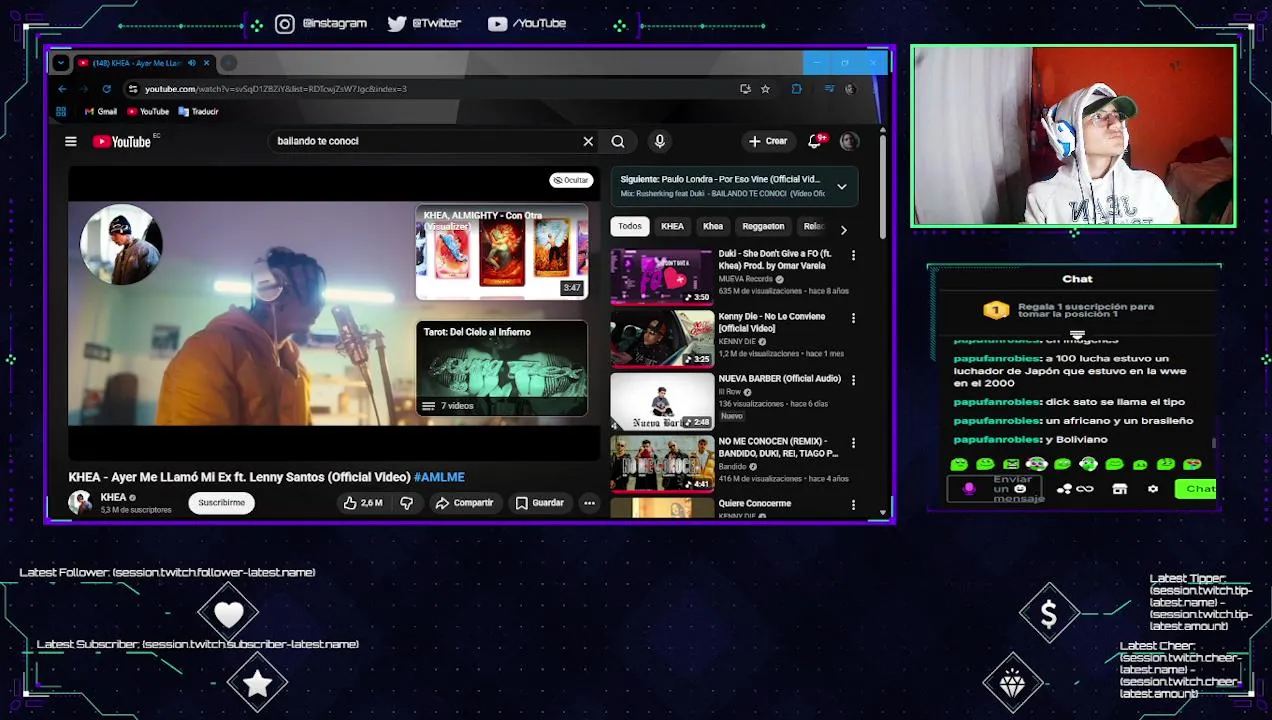Open options for Duki She Don't Give a FO
Screen dimensions: 1272x720
[x=853, y=256]
